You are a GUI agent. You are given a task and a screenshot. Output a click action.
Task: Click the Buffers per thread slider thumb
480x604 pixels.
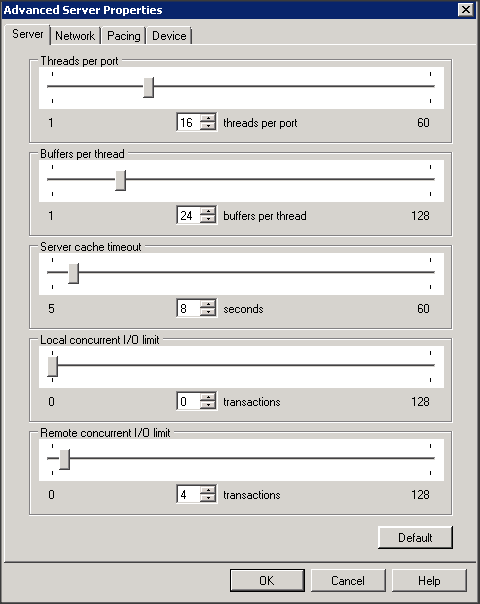pyautogui.click(x=121, y=180)
